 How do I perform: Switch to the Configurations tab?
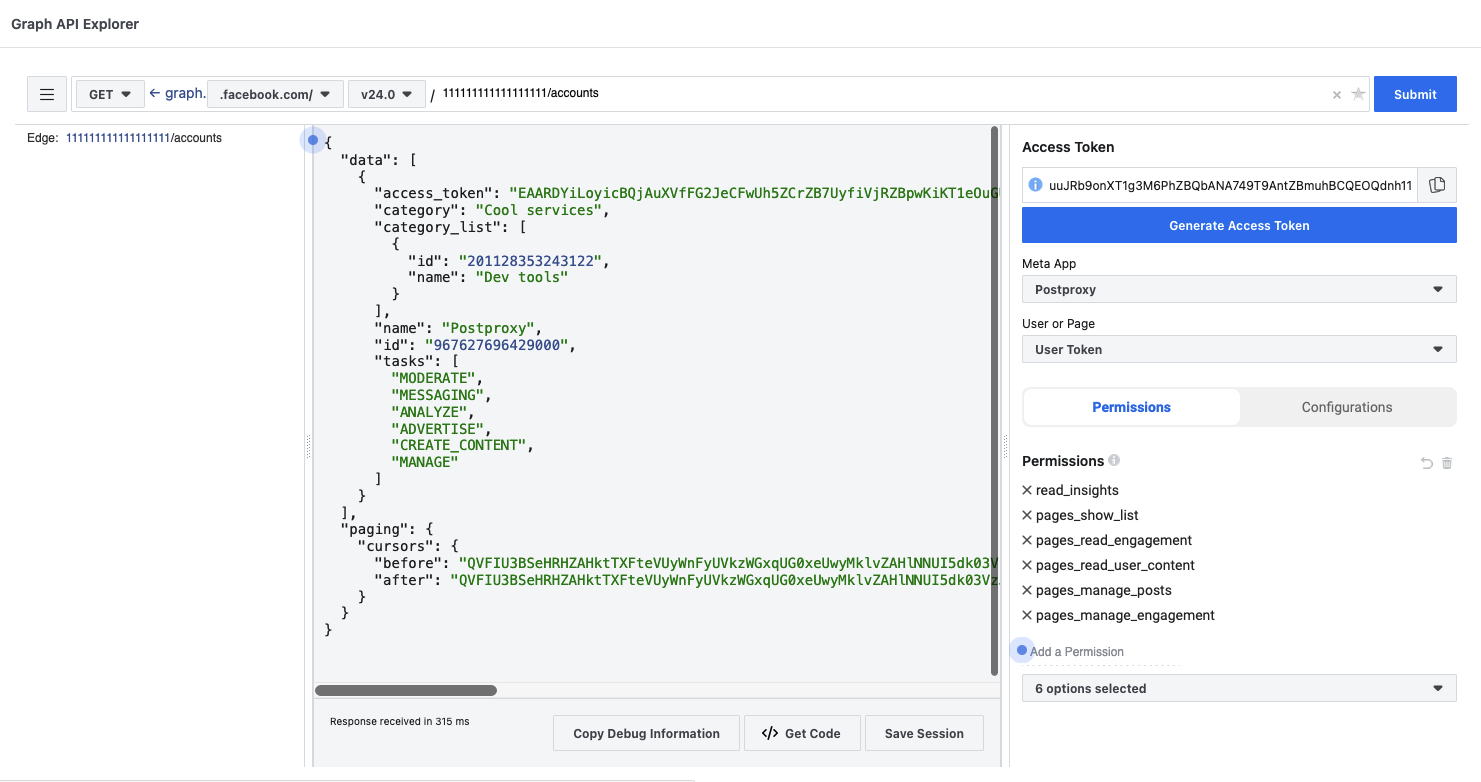click(1347, 407)
